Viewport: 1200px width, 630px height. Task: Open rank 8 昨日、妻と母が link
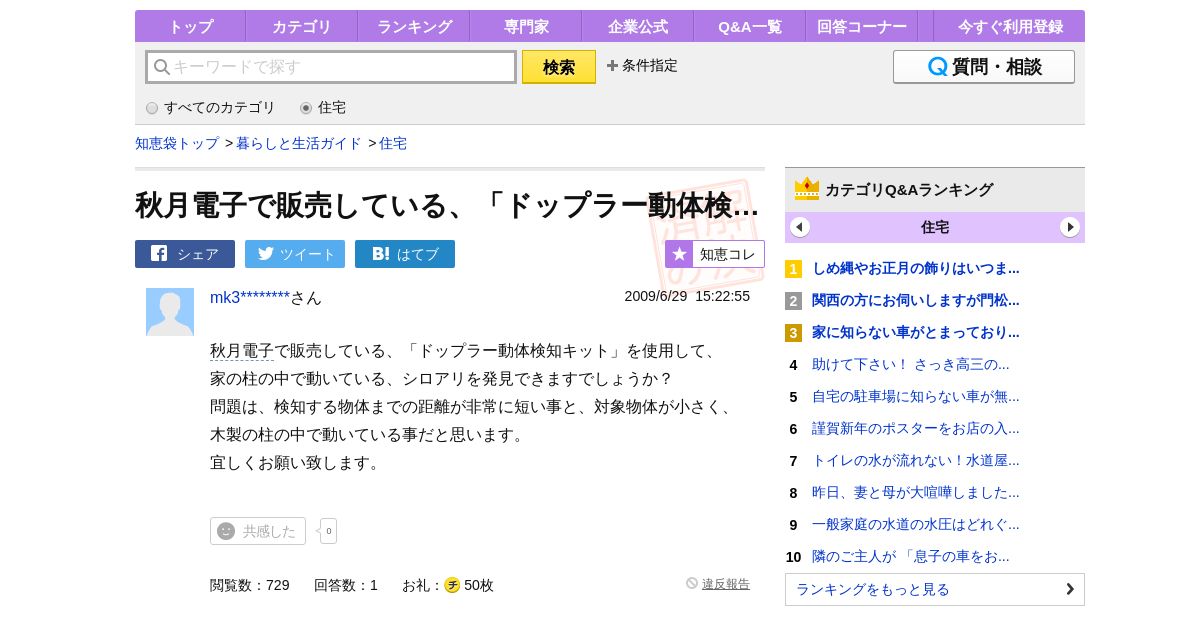tap(916, 492)
